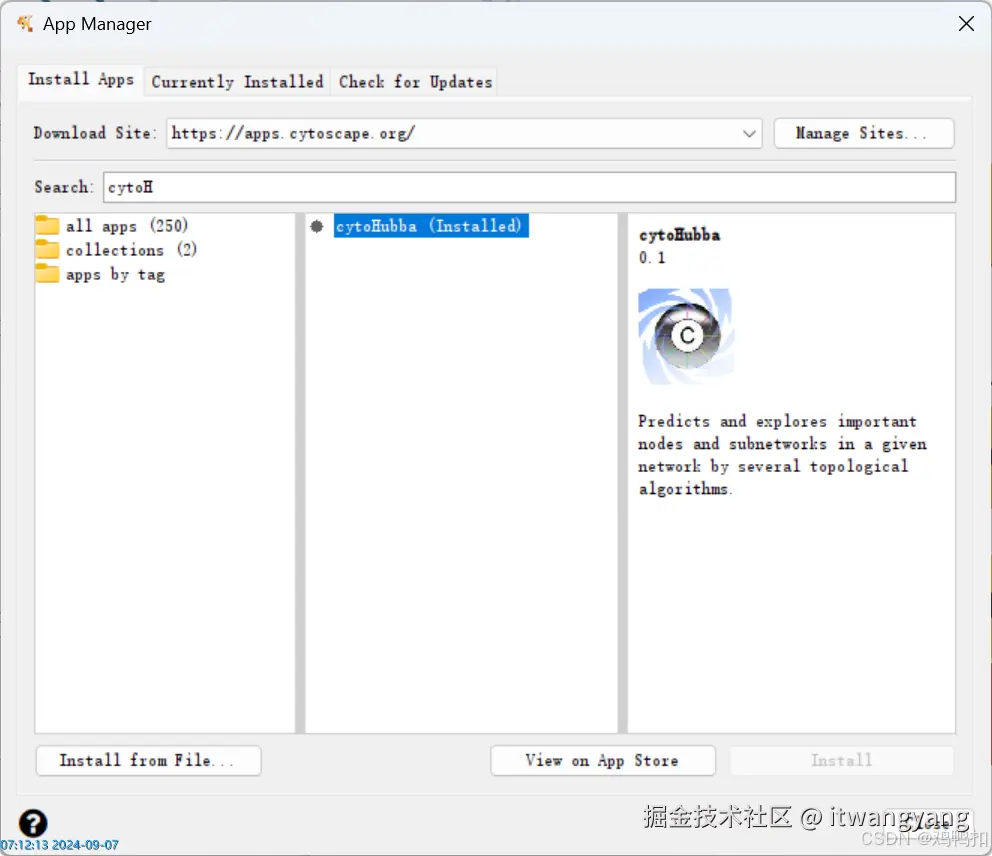
Task: Select the apps by tag category
Action: [x=115, y=275]
